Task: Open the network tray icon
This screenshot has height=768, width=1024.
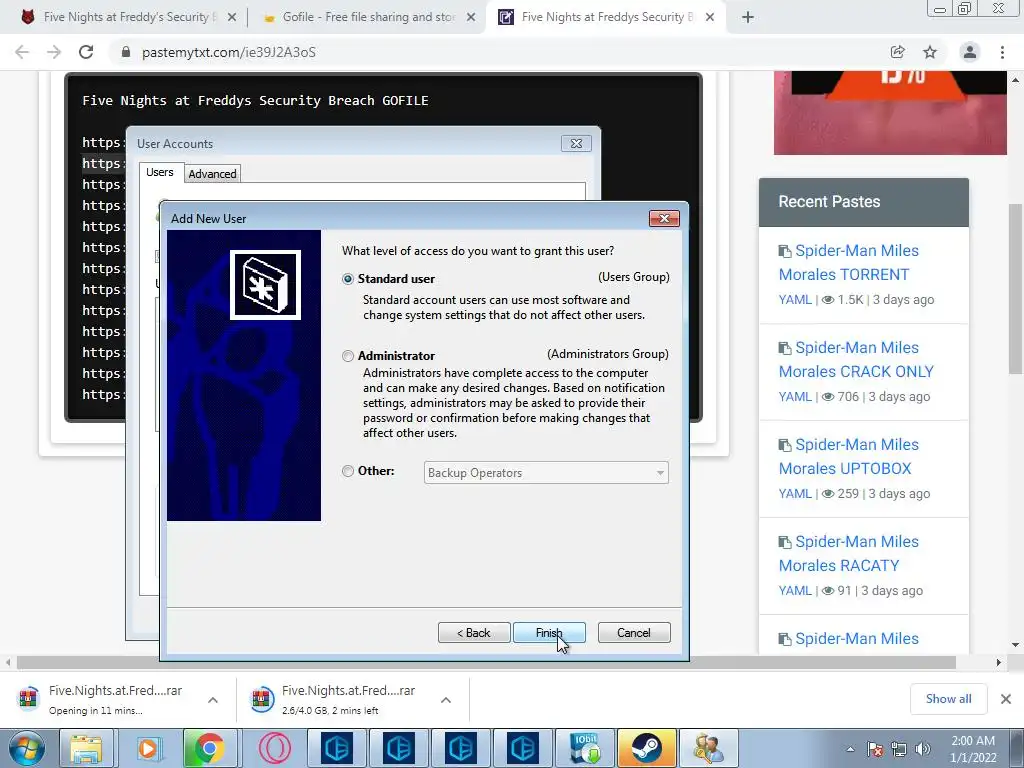Action: [x=899, y=749]
